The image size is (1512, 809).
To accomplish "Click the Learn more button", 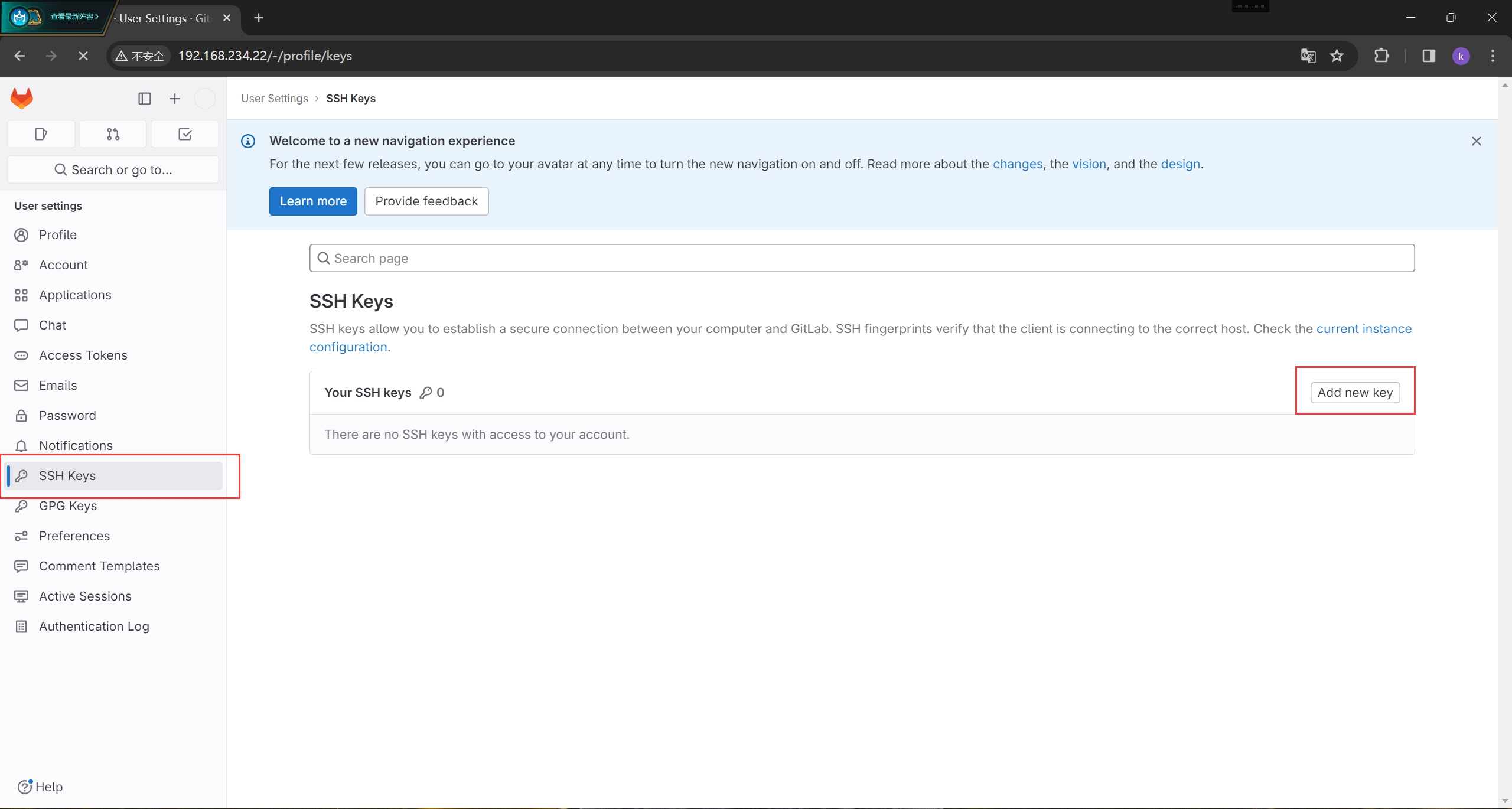I will (313, 201).
